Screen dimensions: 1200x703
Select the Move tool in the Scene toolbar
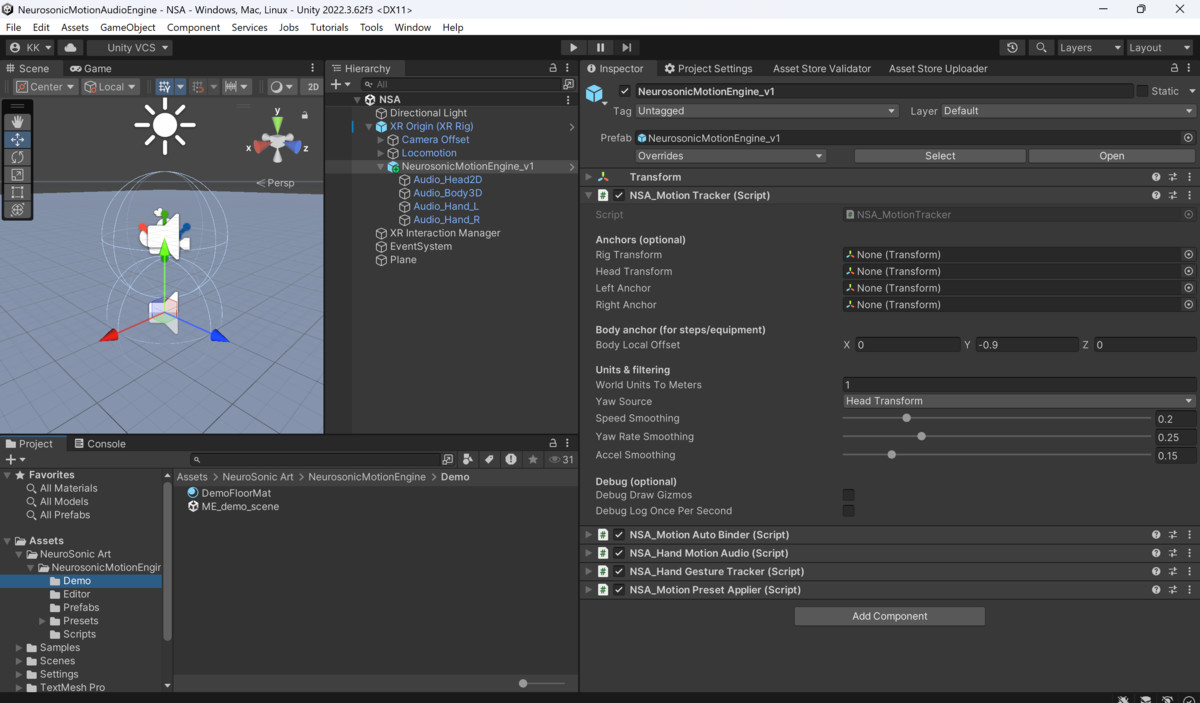(16, 139)
